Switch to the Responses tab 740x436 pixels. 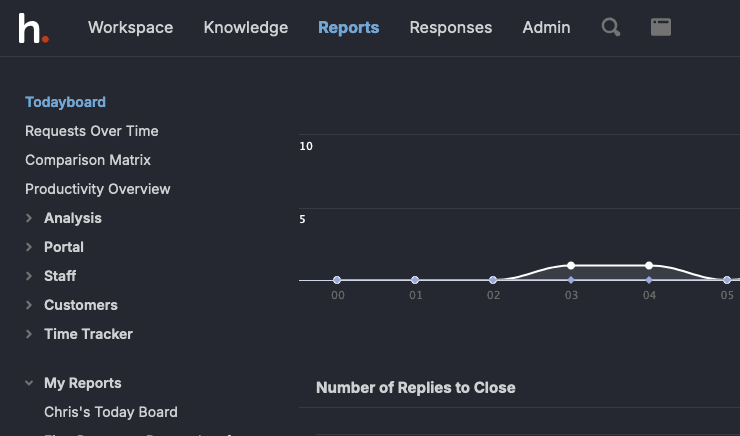(450, 28)
